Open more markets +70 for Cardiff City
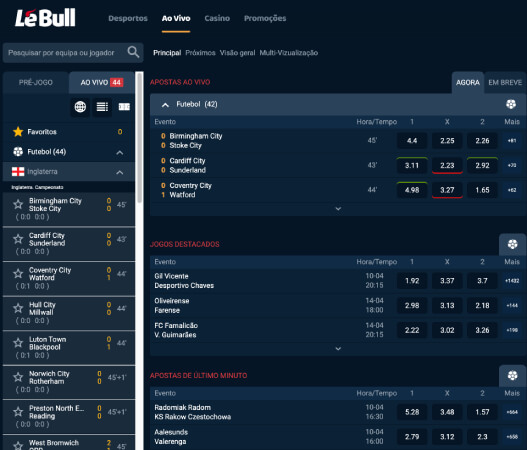The width and height of the screenshot is (527, 450). pos(512,165)
